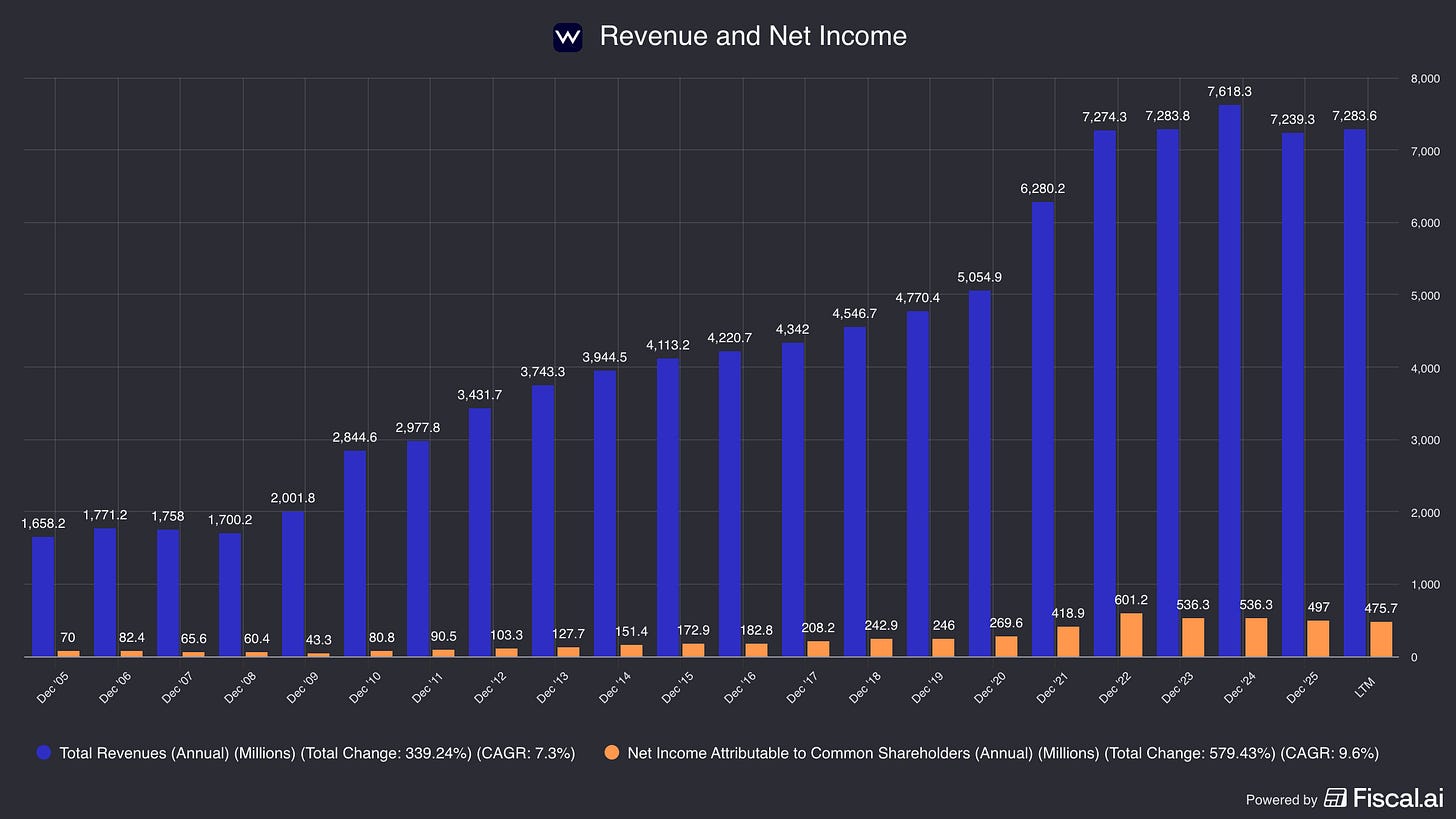Click the revenue value "7,283.8"
The width and height of the screenshot is (1456, 819).
1168,116
